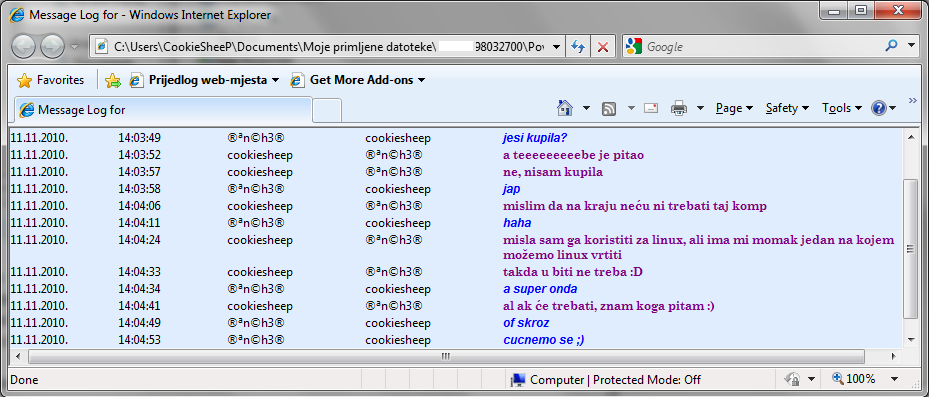Open the Safety menu
The image size is (929, 397).
click(x=787, y=108)
